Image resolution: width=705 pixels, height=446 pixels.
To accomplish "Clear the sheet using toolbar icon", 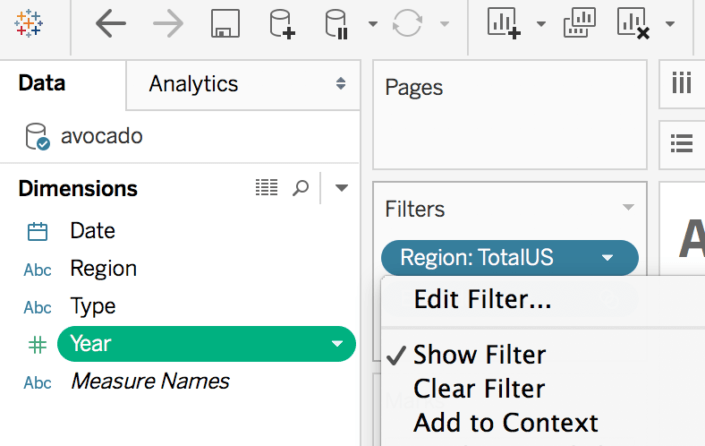I will tap(634, 24).
